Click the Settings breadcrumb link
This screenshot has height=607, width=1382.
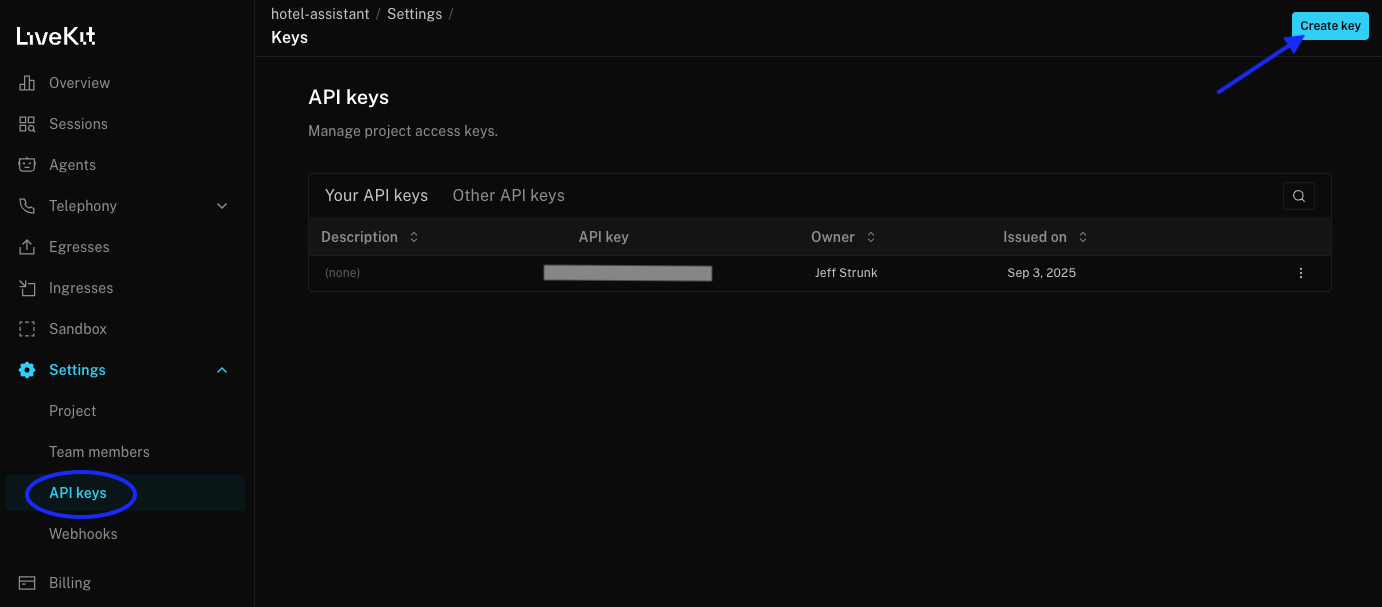coord(414,14)
